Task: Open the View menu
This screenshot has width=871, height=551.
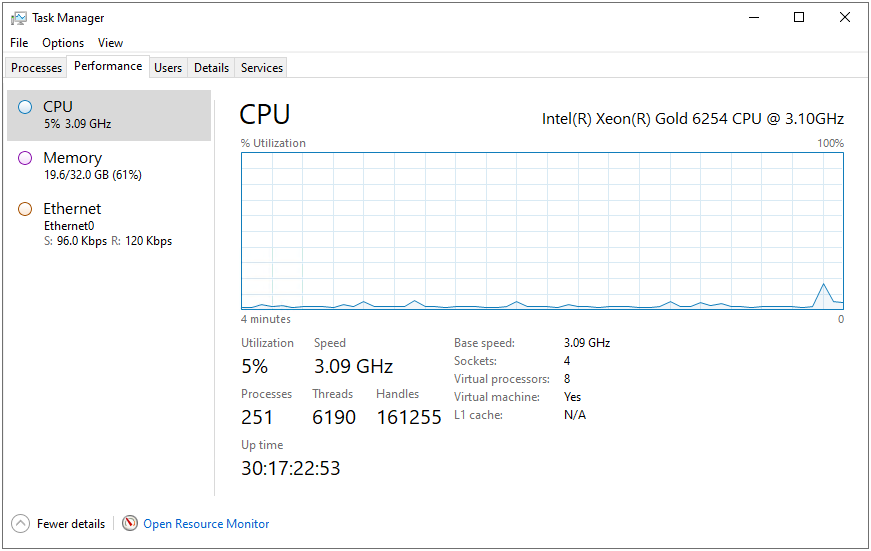Action: coord(110,43)
